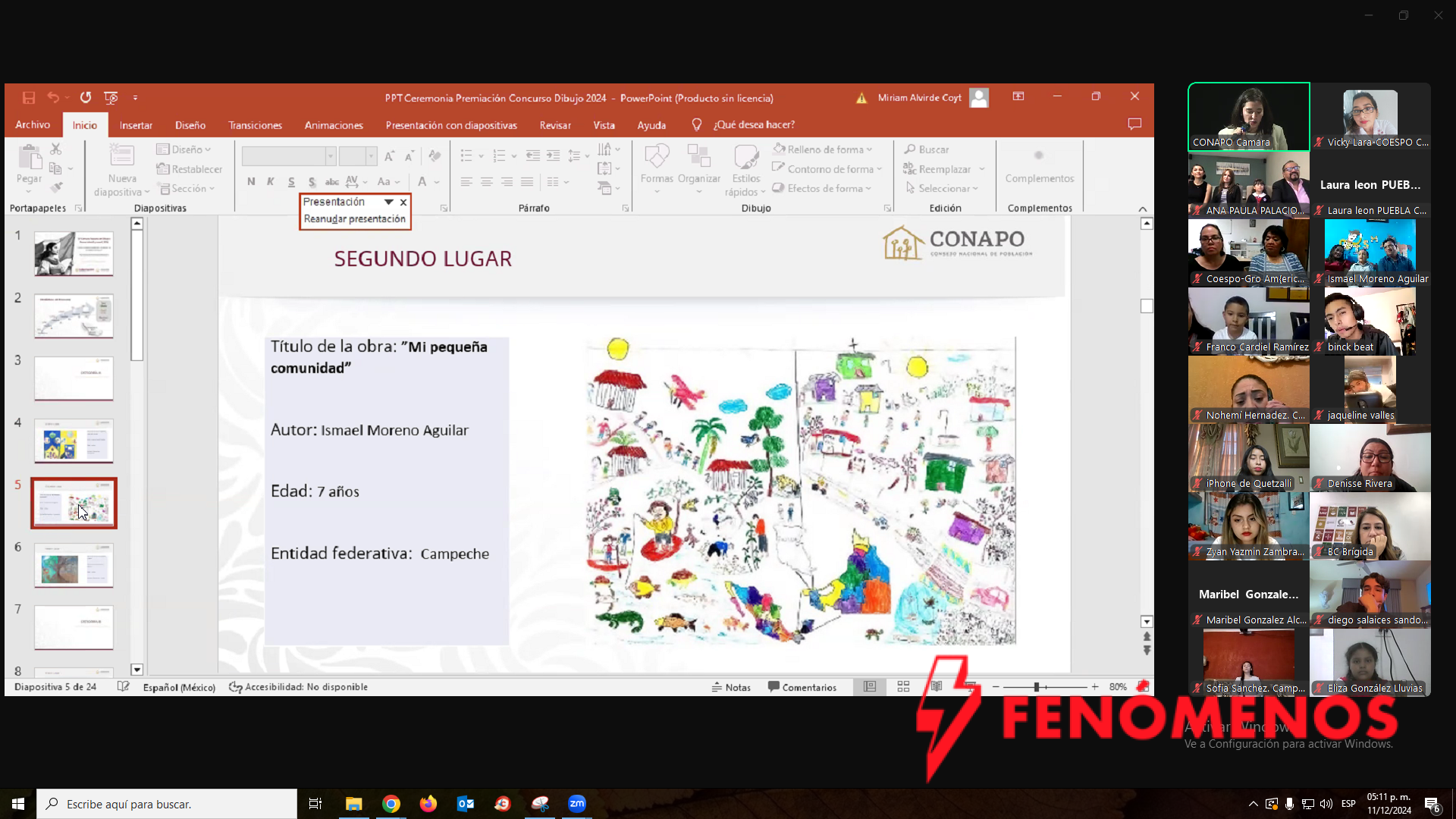Adjust the zoom slider handle
Viewport: 1456px width, 819px height.
[x=1036, y=687]
